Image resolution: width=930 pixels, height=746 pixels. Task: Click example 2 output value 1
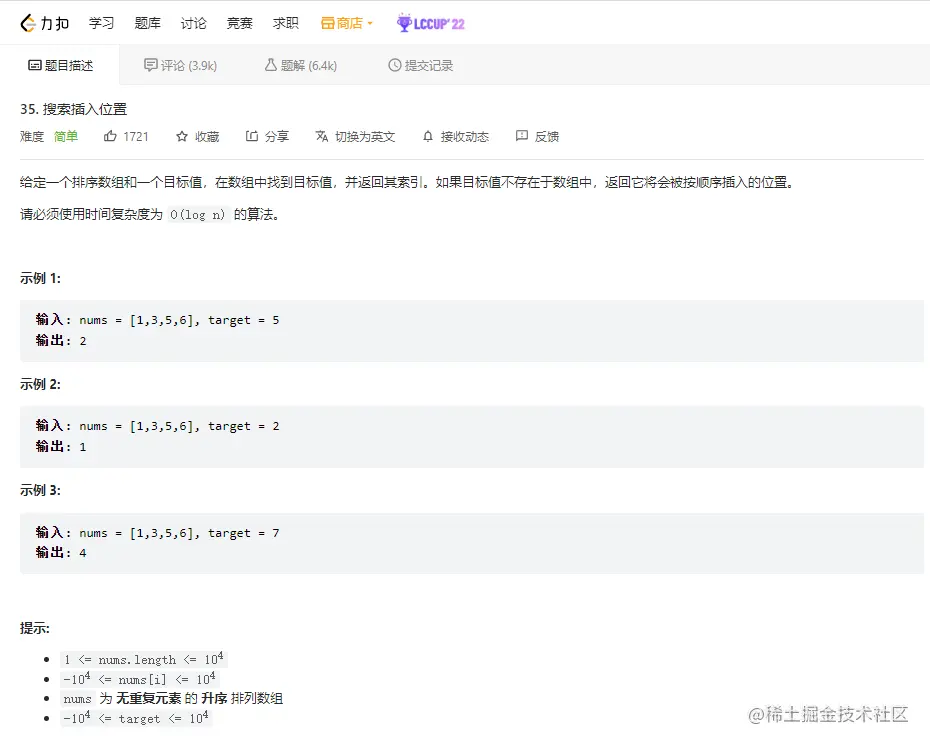coord(83,447)
